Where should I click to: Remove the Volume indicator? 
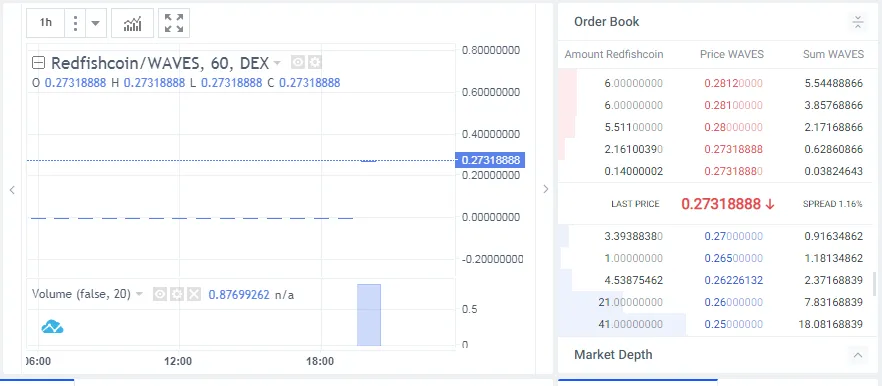pyautogui.click(x=194, y=294)
